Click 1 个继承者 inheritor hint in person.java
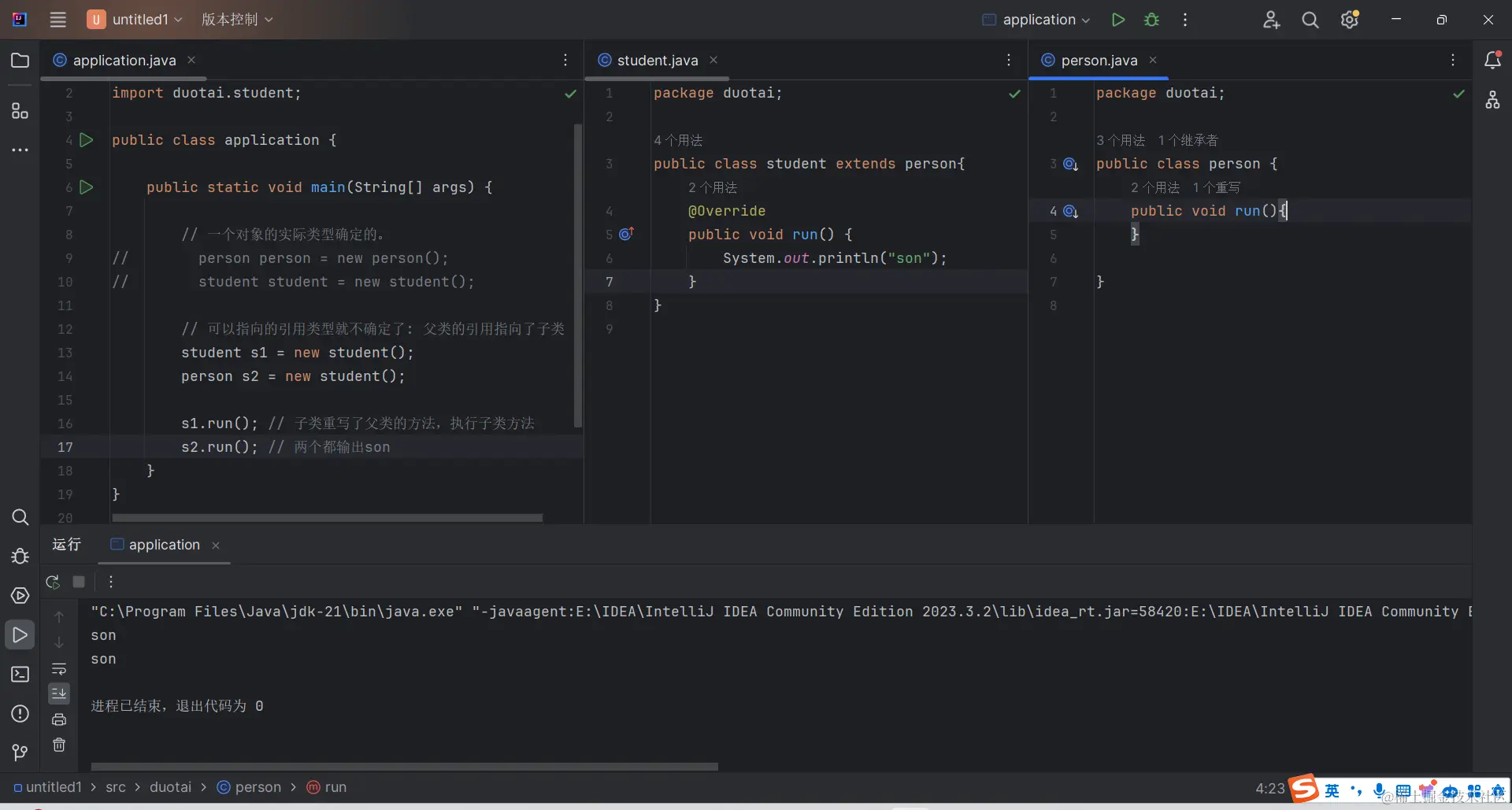The height and width of the screenshot is (810, 1512). 1188,140
